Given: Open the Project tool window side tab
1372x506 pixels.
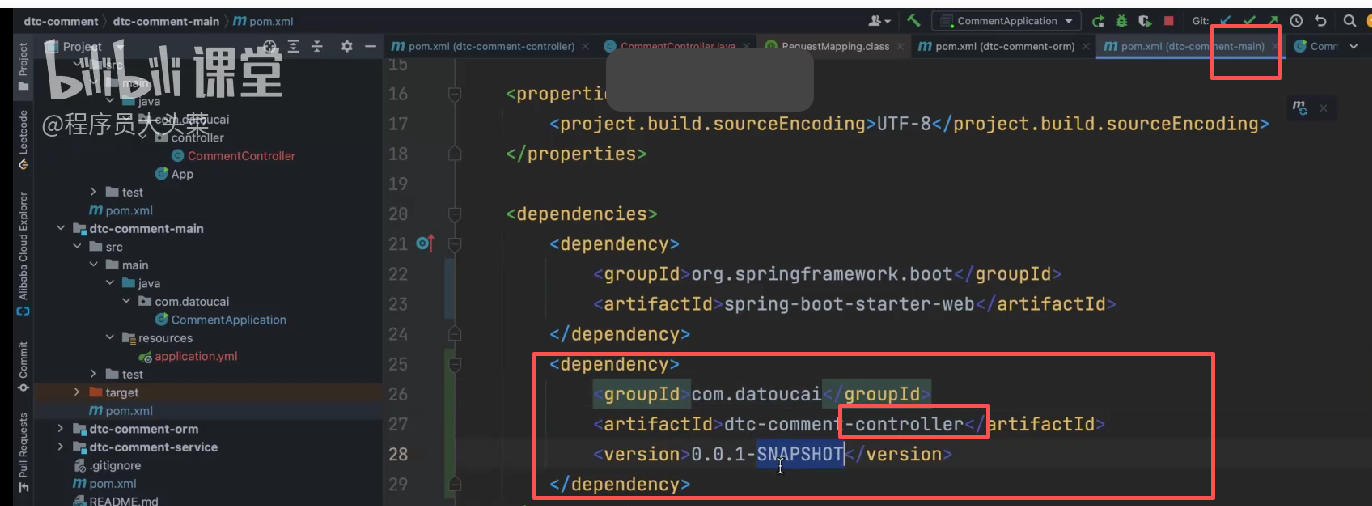Looking at the screenshot, I should tap(22, 66).
